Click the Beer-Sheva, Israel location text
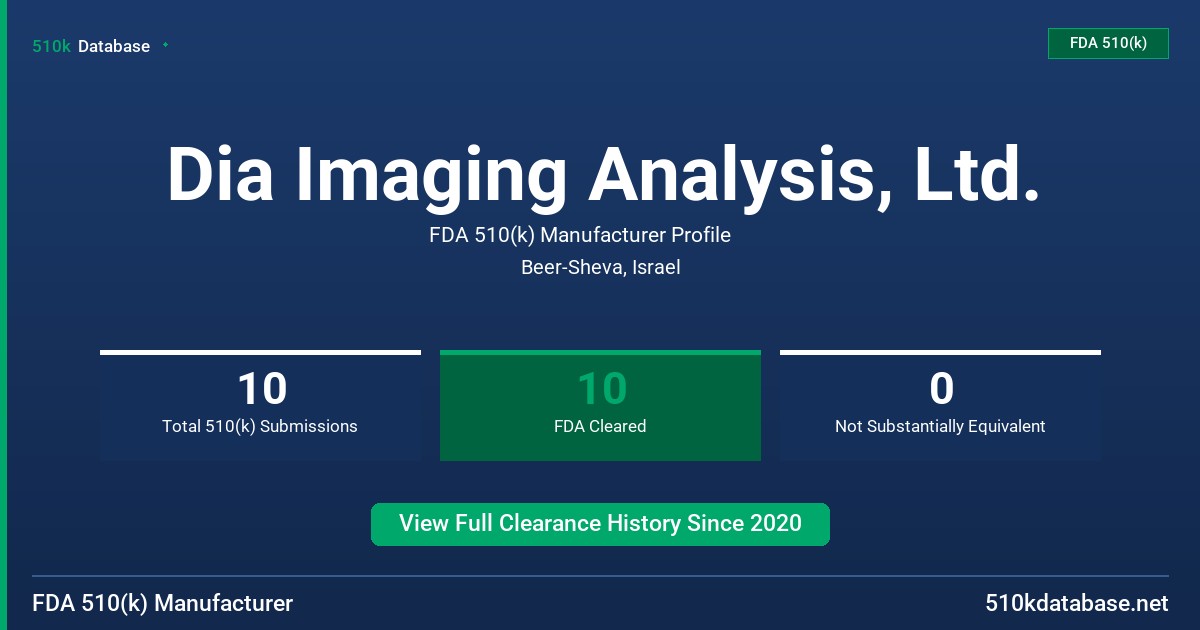Screen dimensions: 1200x630 point(601,268)
